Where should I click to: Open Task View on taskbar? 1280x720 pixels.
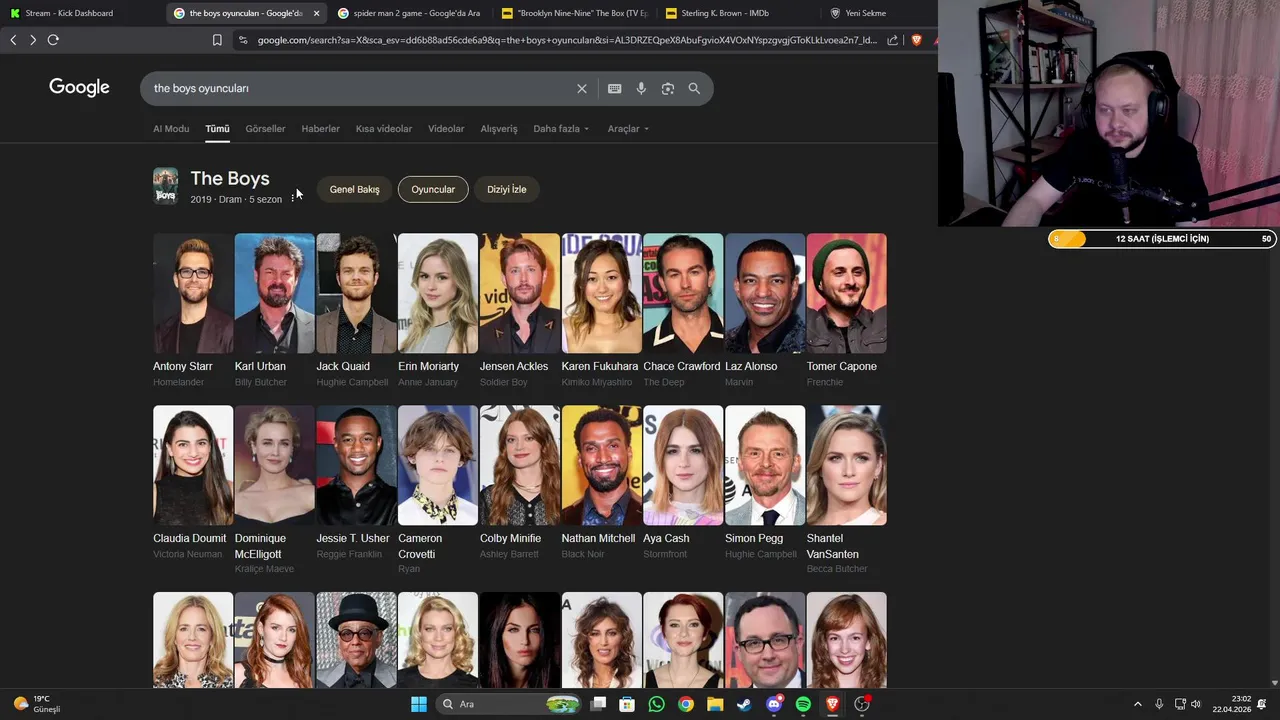tap(598, 704)
